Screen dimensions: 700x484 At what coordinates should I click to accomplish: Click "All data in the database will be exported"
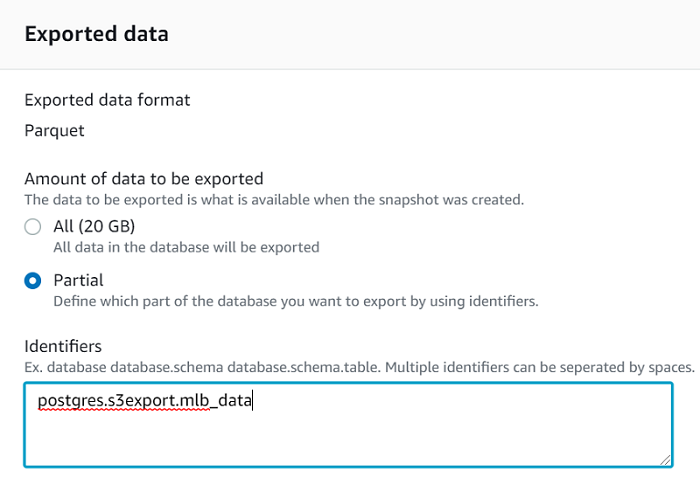[186, 247]
